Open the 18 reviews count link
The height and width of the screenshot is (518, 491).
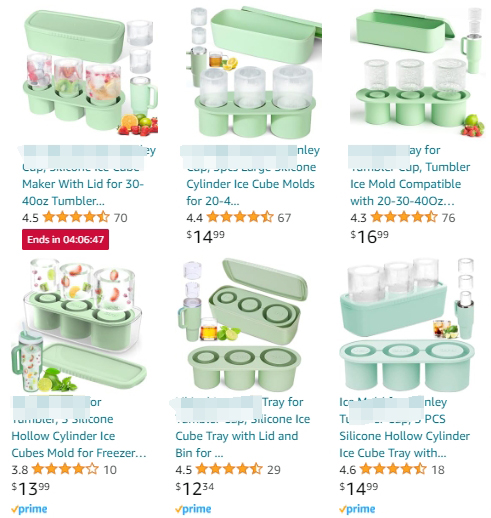tap(438, 470)
